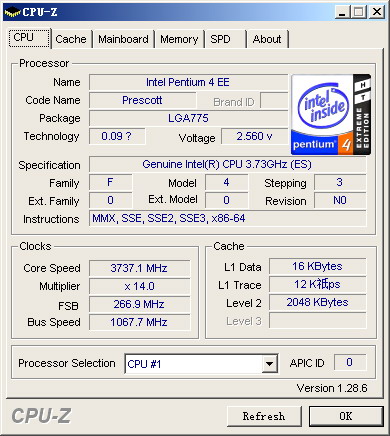This screenshot has width=390, height=436.
Task: Click the Prescott code name value
Action: point(143,100)
